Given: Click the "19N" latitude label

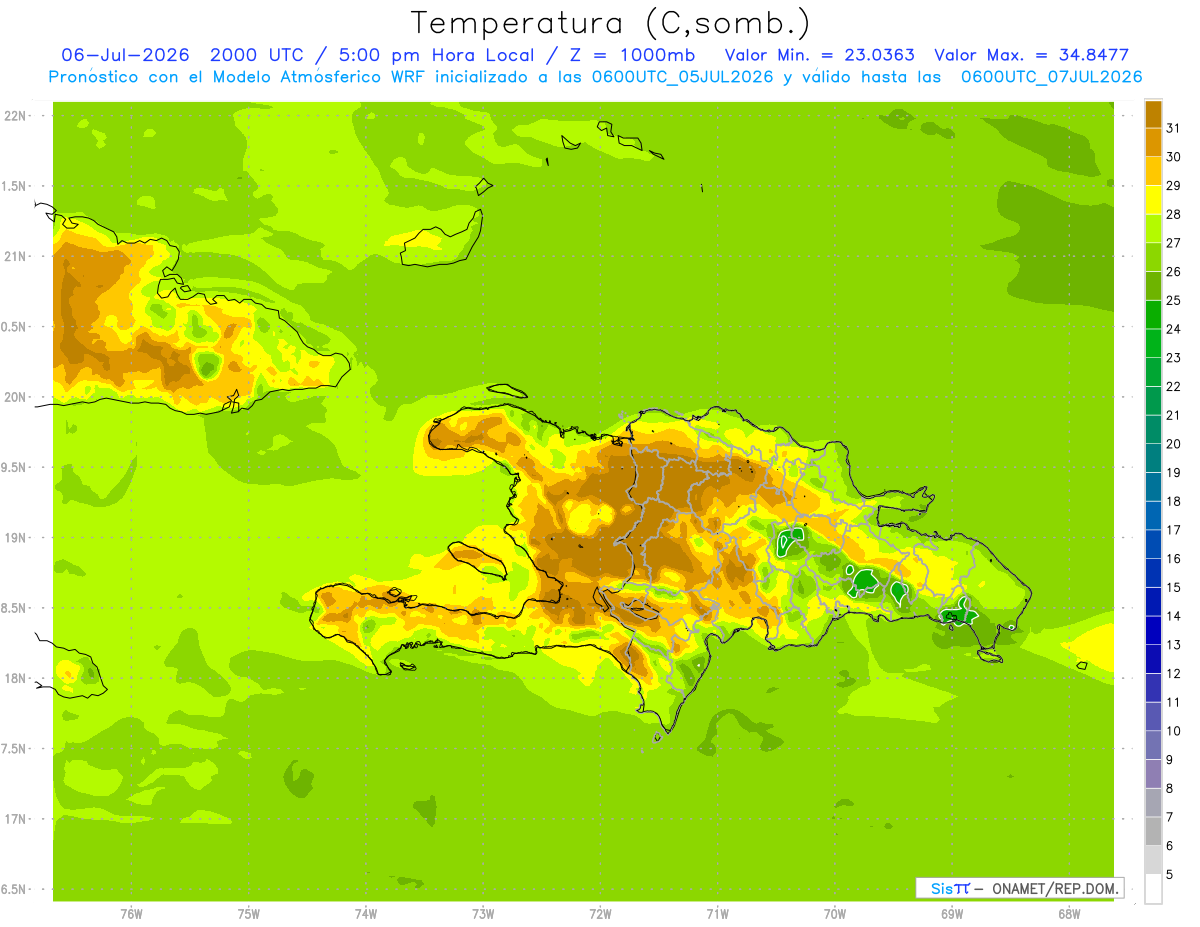Looking at the screenshot, I should [17, 538].
